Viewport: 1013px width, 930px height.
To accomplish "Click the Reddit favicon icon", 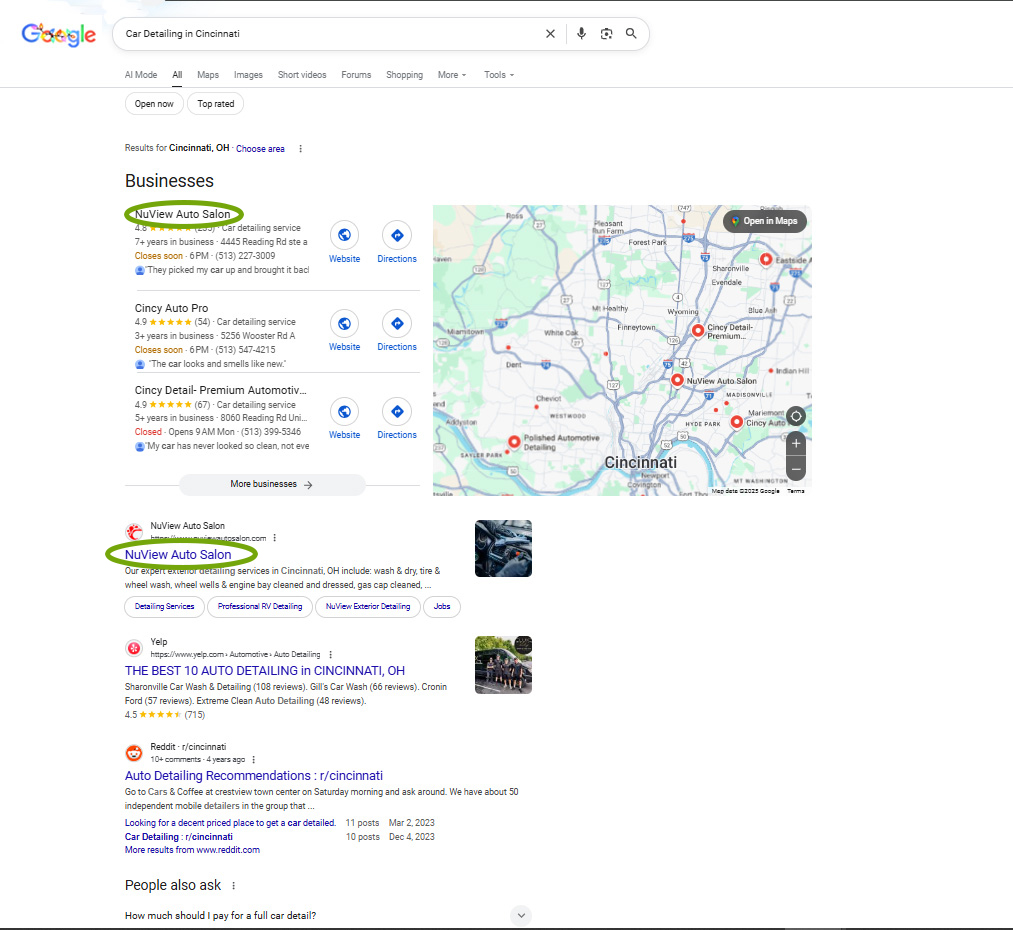I will (134, 753).
